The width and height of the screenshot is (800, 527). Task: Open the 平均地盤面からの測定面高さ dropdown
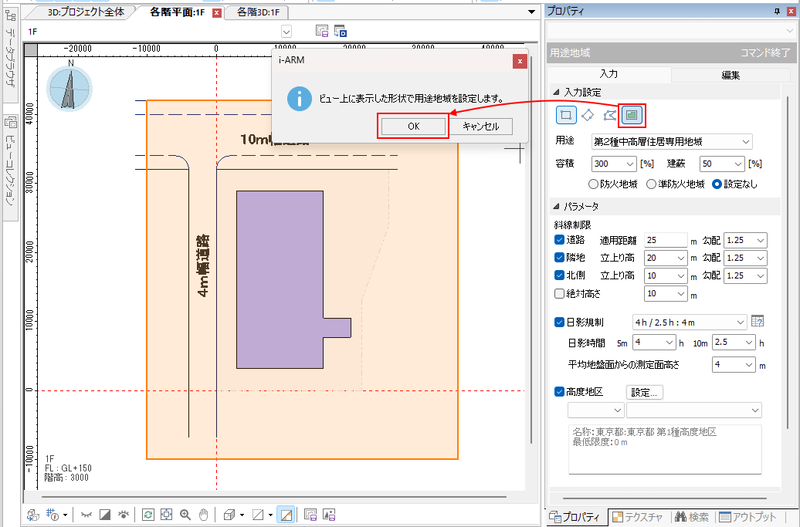[x=734, y=365]
